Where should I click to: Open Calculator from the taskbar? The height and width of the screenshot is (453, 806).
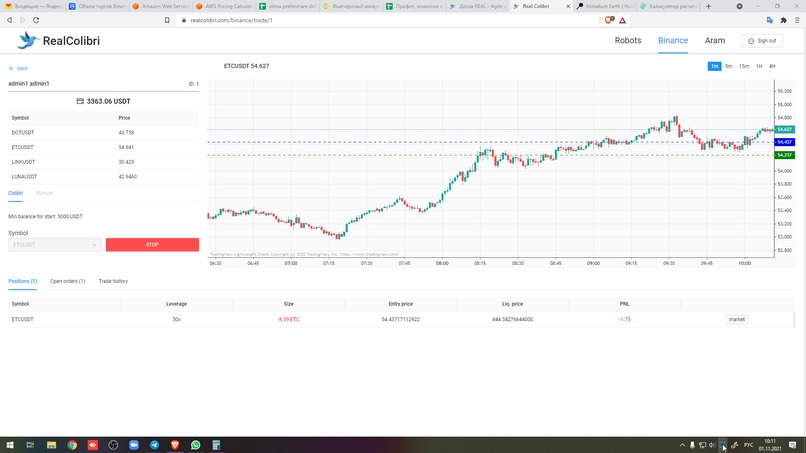[x=216, y=445]
